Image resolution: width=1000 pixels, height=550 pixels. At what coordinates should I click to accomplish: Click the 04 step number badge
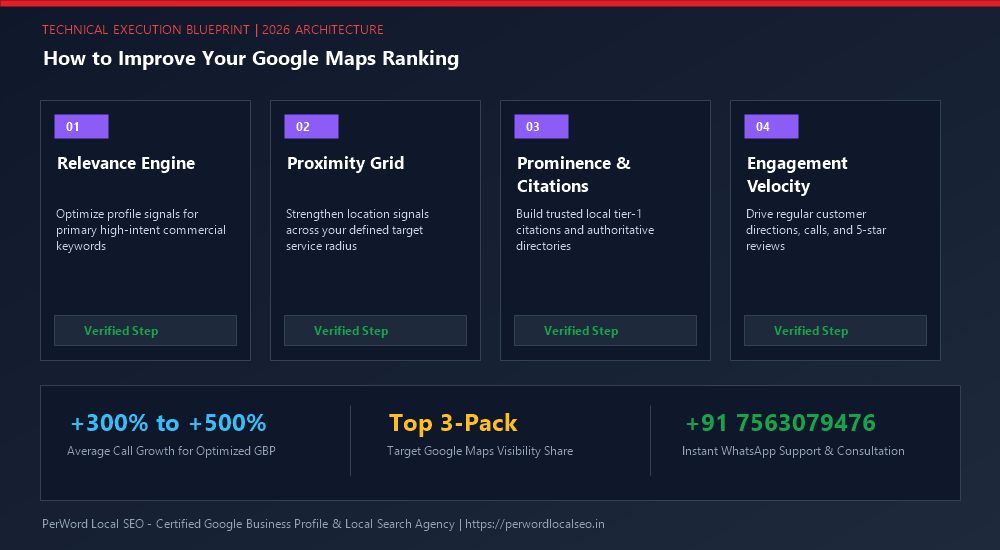click(x=771, y=126)
